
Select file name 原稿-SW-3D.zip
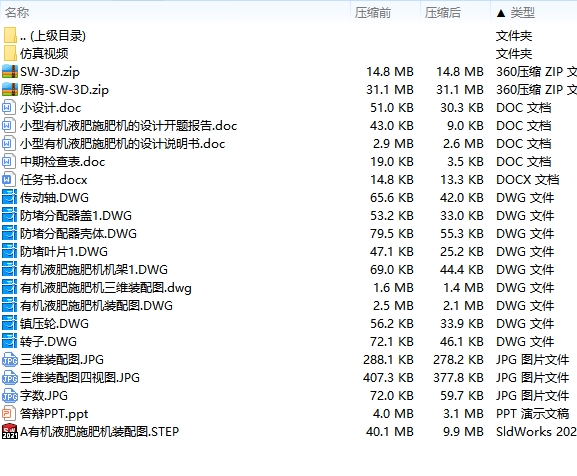pyautogui.click(x=64, y=90)
